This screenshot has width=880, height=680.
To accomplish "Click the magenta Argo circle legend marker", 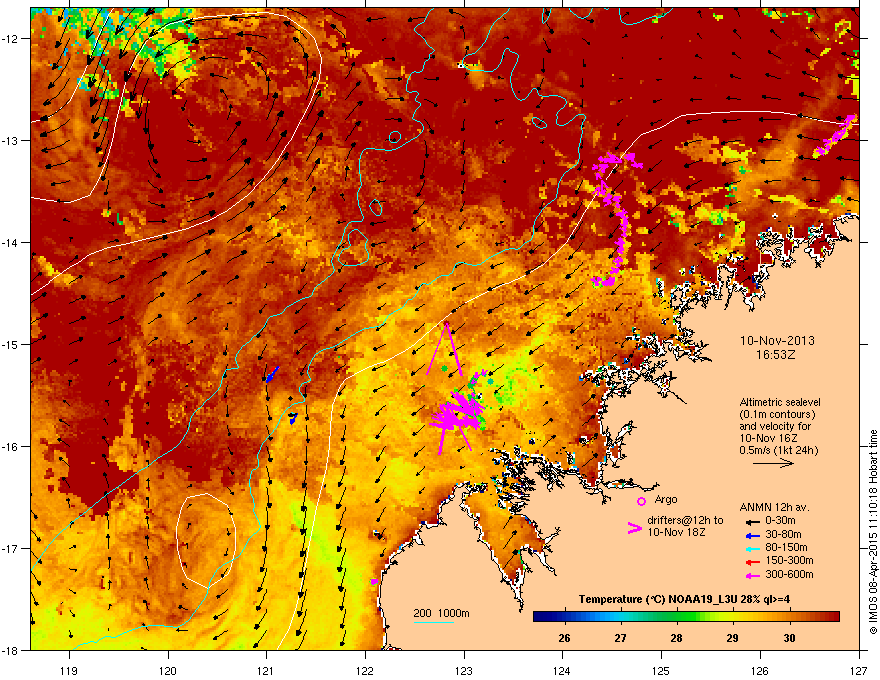I will pos(641,502).
